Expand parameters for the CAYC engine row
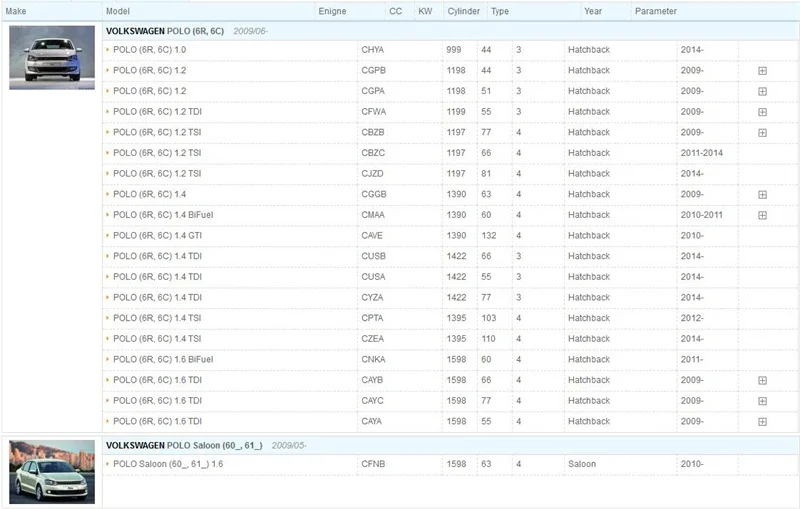Viewport: 800px width, 509px height. pyautogui.click(x=762, y=401)
